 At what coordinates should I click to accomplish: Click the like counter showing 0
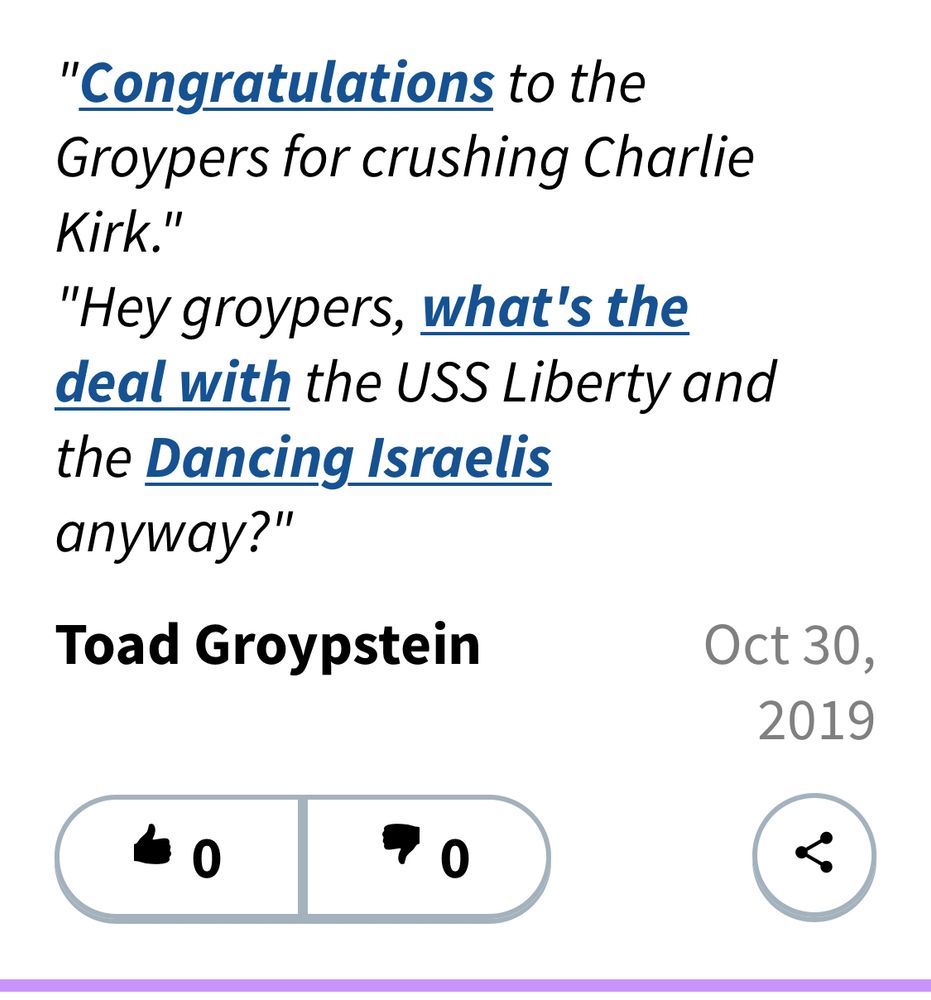coord(206,857)
